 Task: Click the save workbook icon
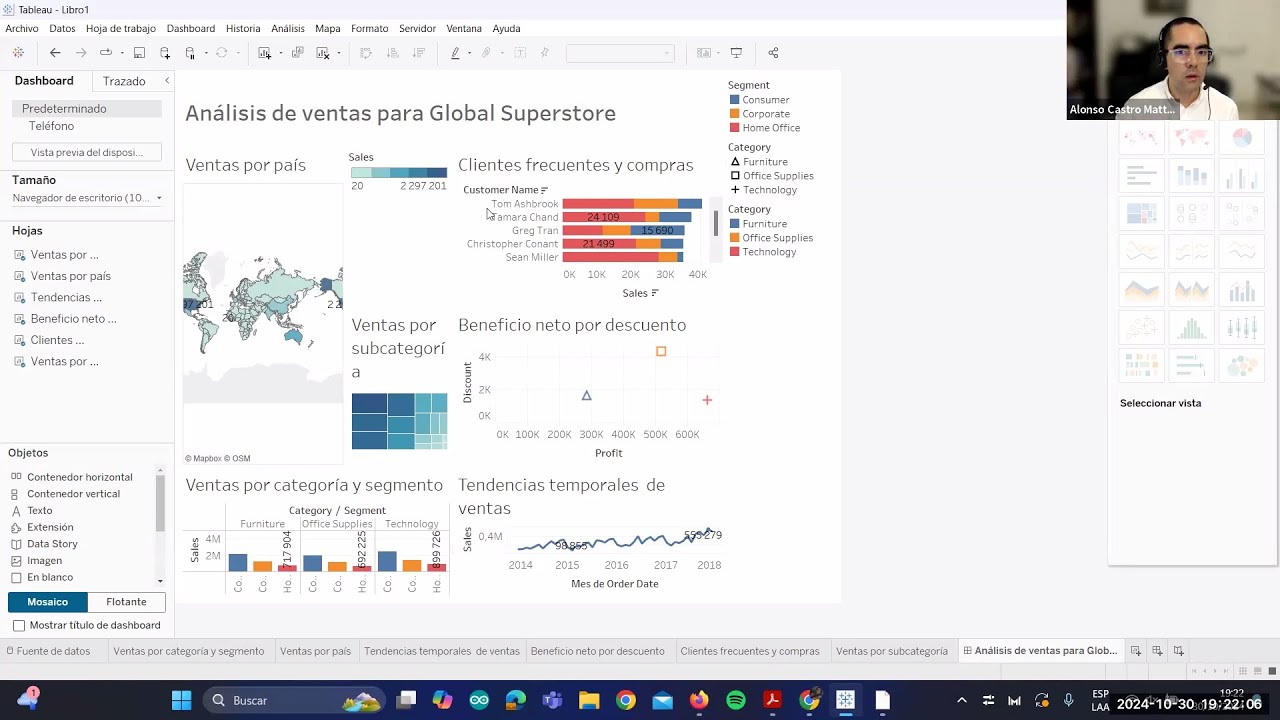coord(139,53)
